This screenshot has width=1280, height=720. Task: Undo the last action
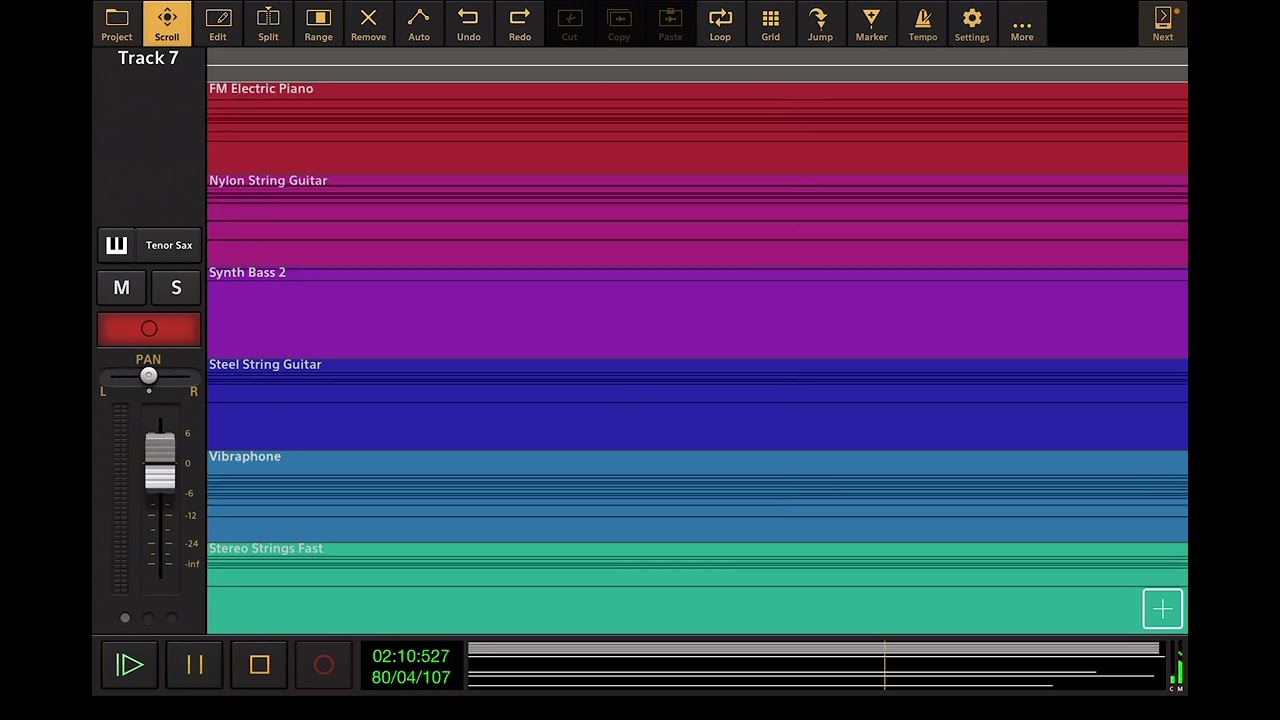coord(469,24)
